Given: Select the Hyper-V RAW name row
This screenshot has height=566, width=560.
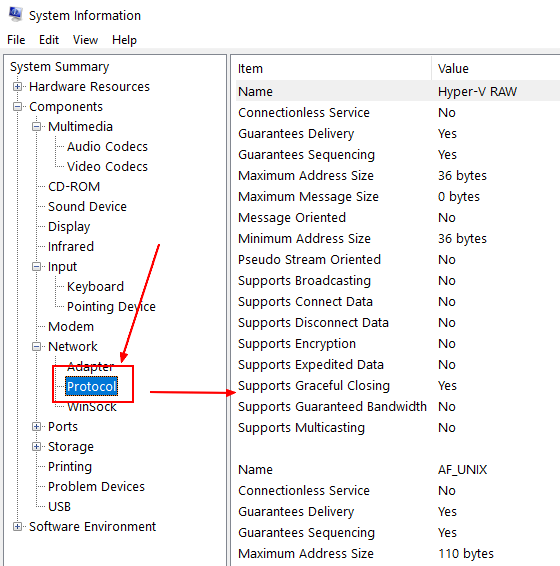Looking at the screenshot, I should click(398, 91).
